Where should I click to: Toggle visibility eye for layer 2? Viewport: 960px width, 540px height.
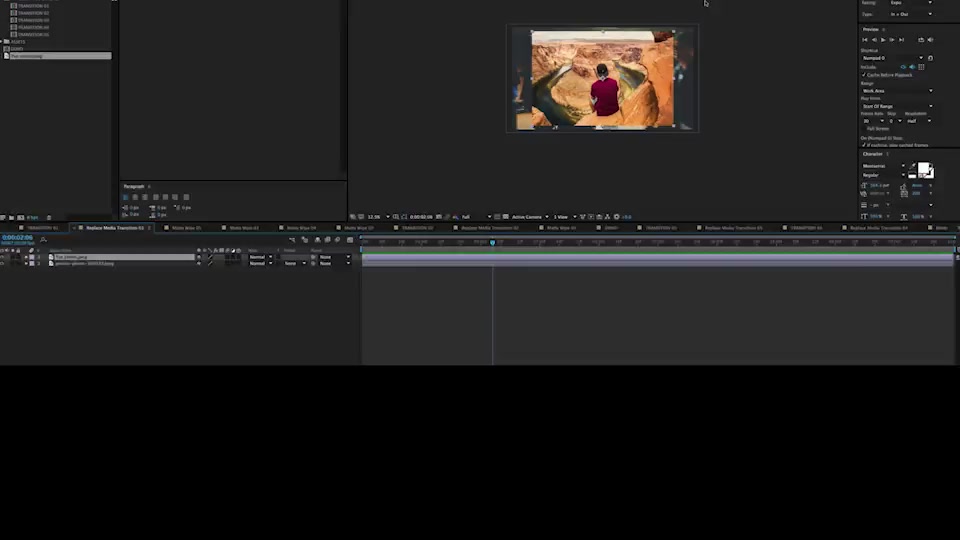(2, 263)
